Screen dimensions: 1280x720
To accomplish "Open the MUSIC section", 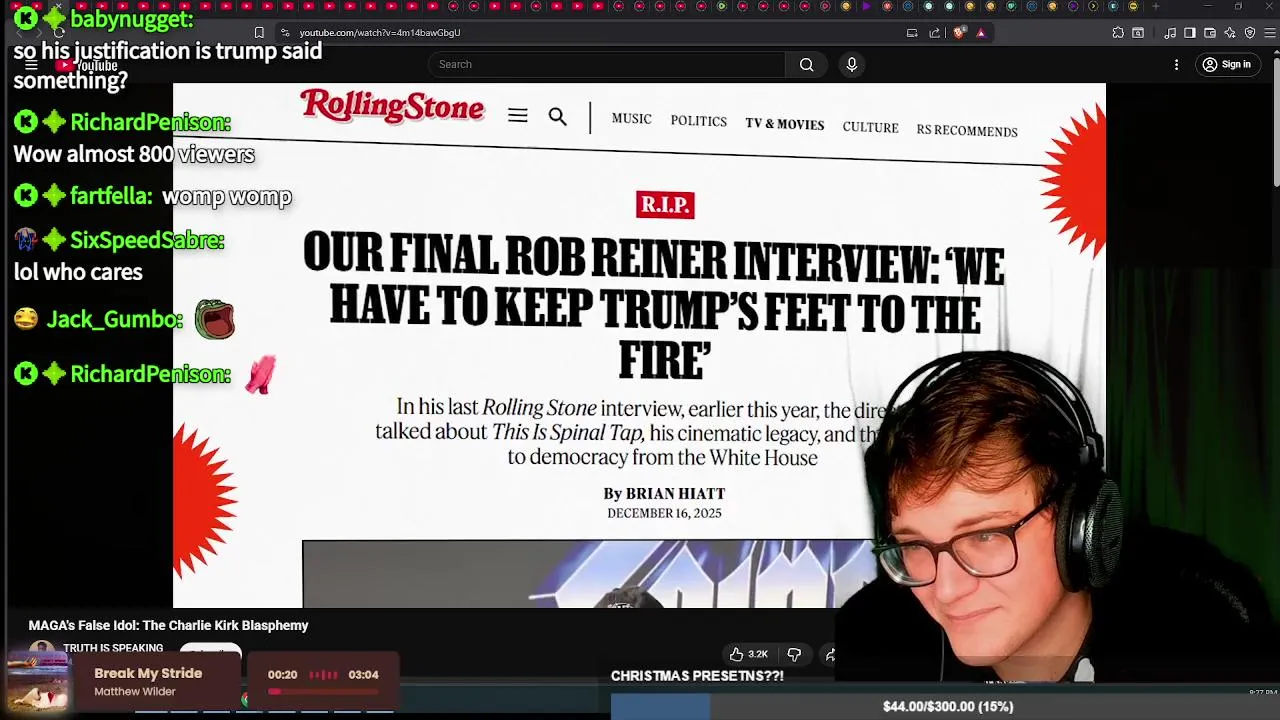I will click(631, 119).
